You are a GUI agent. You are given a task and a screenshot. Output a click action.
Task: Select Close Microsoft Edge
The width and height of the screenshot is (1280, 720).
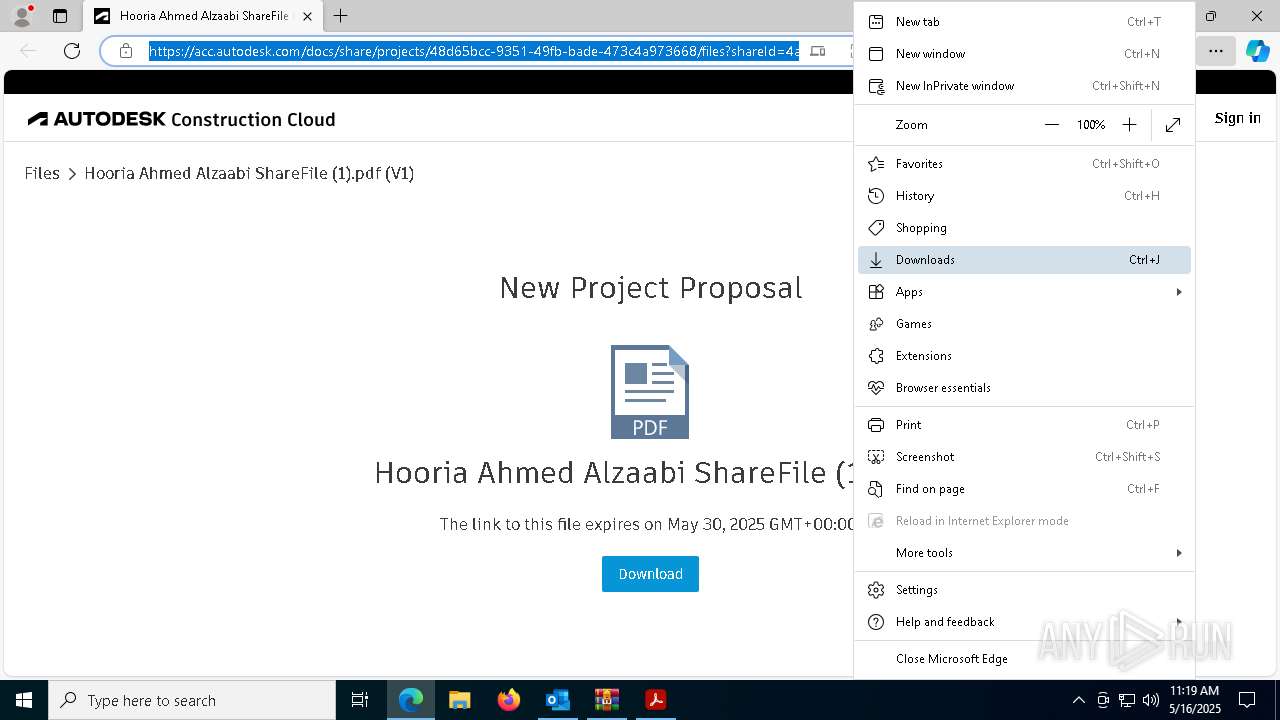pyautogui.click(x=1024, y=659)
